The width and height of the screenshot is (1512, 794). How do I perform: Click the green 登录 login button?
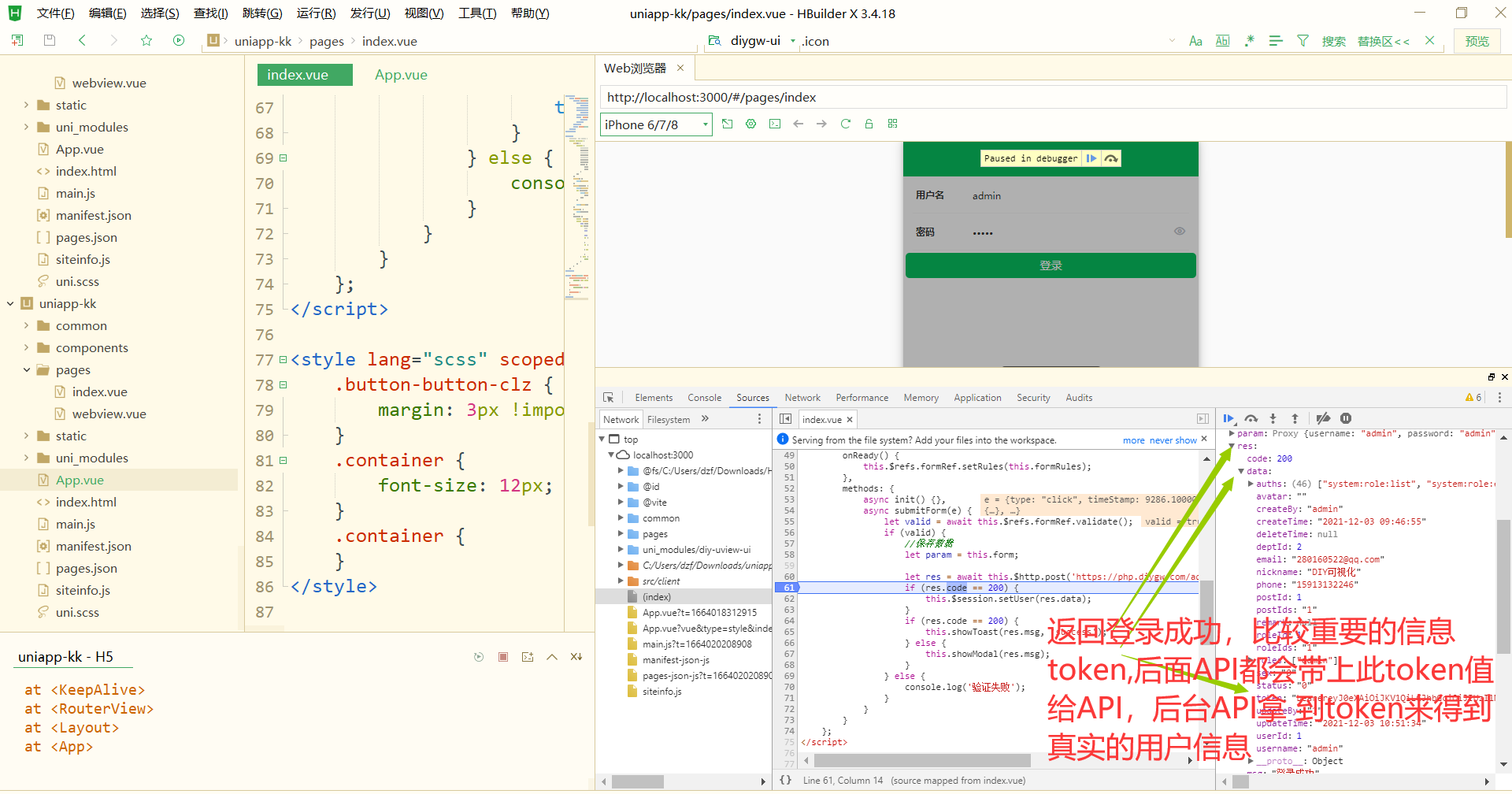(x=1051, y=265)
